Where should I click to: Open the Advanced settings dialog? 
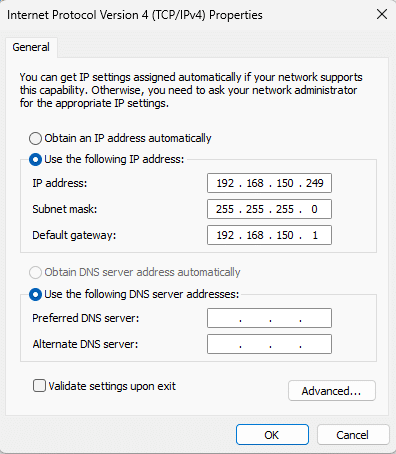coord(332,391)
